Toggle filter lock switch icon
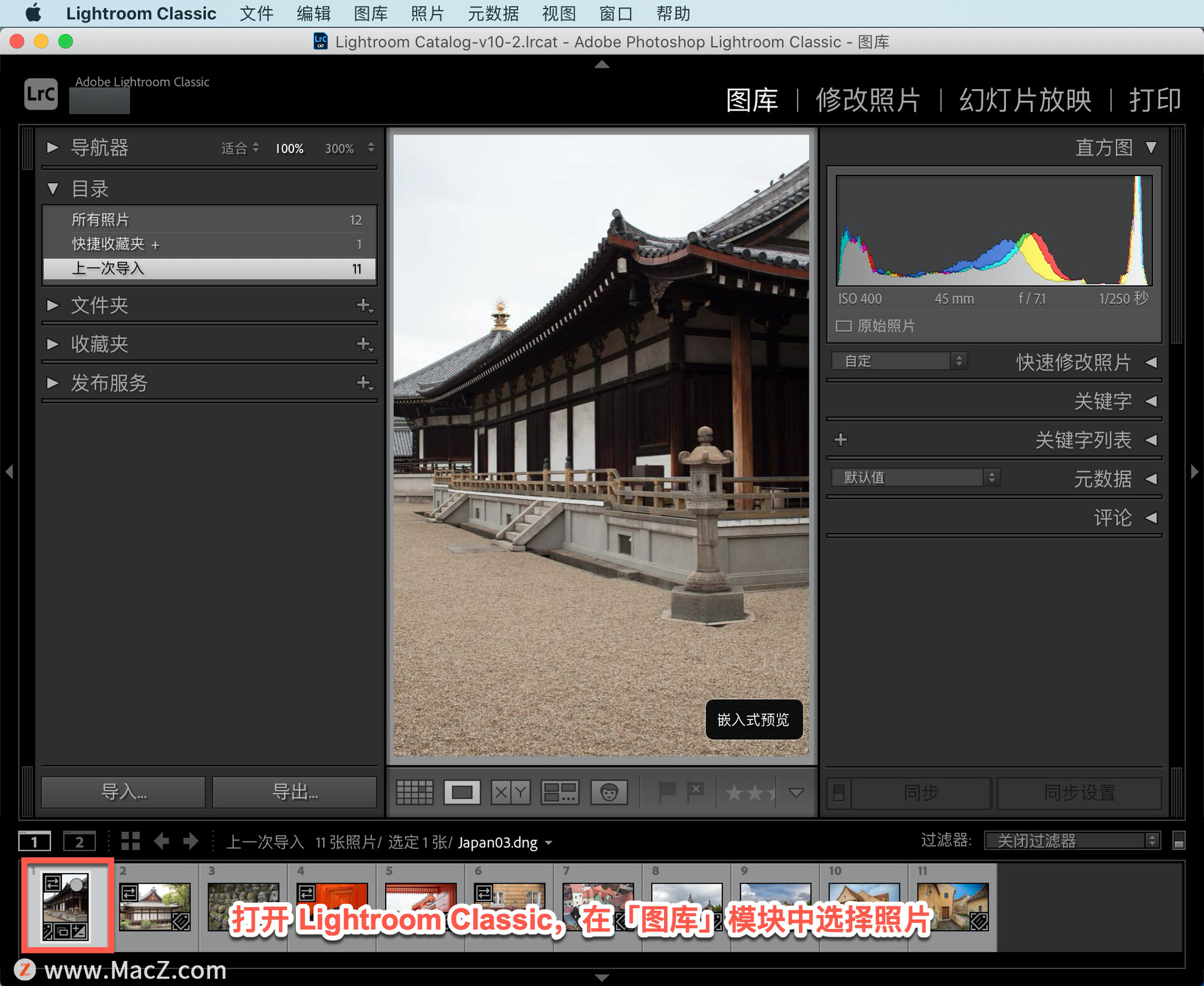 1179,841
